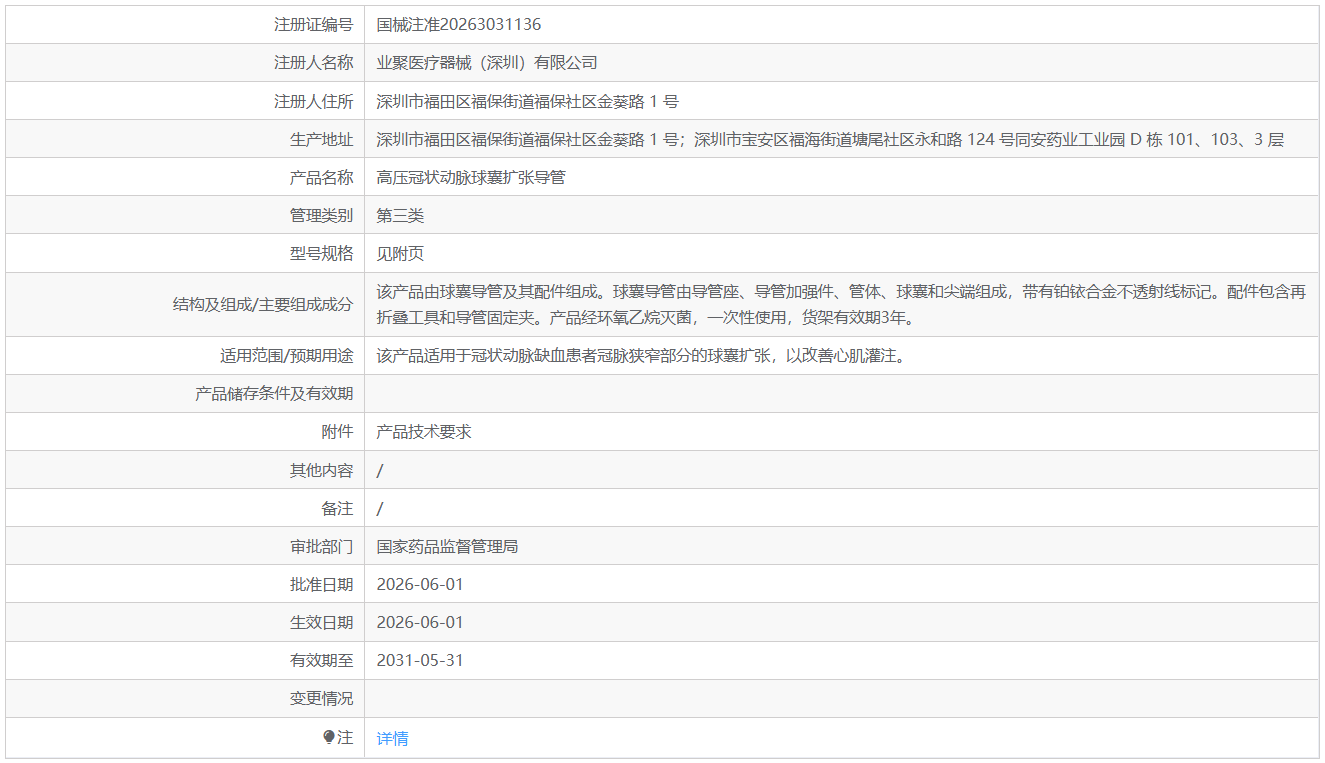The height and width of the screenshot is (763, 1325).
Task: Click the 生效日期 row label
Action: [321, 622]
